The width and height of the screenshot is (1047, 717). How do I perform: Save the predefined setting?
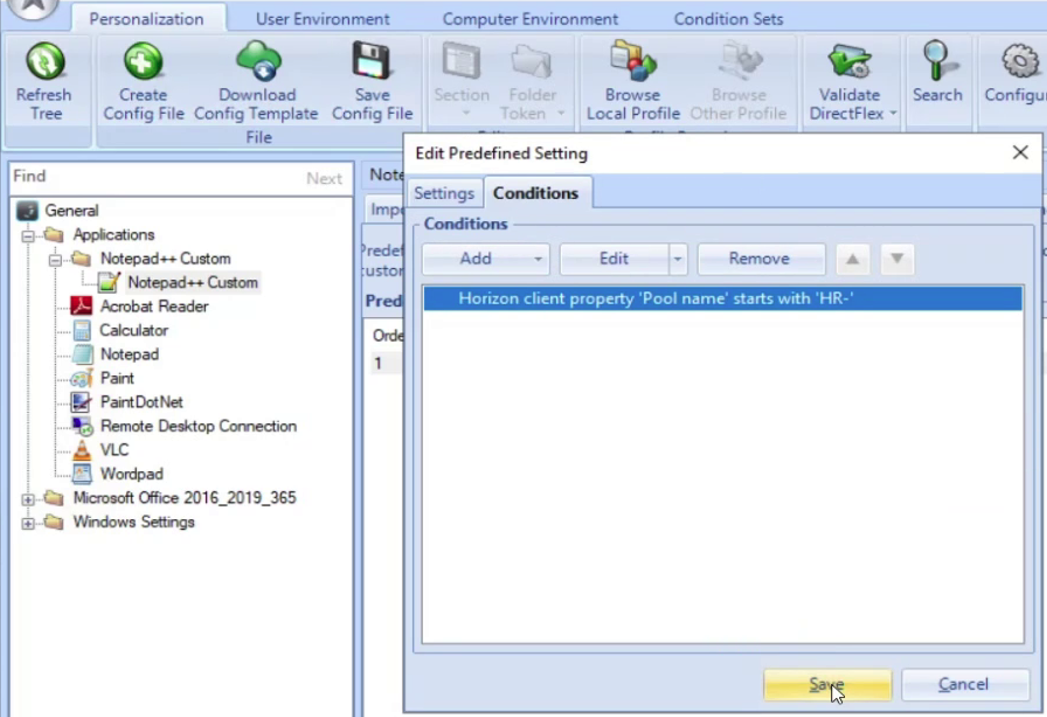coord(826,684)
